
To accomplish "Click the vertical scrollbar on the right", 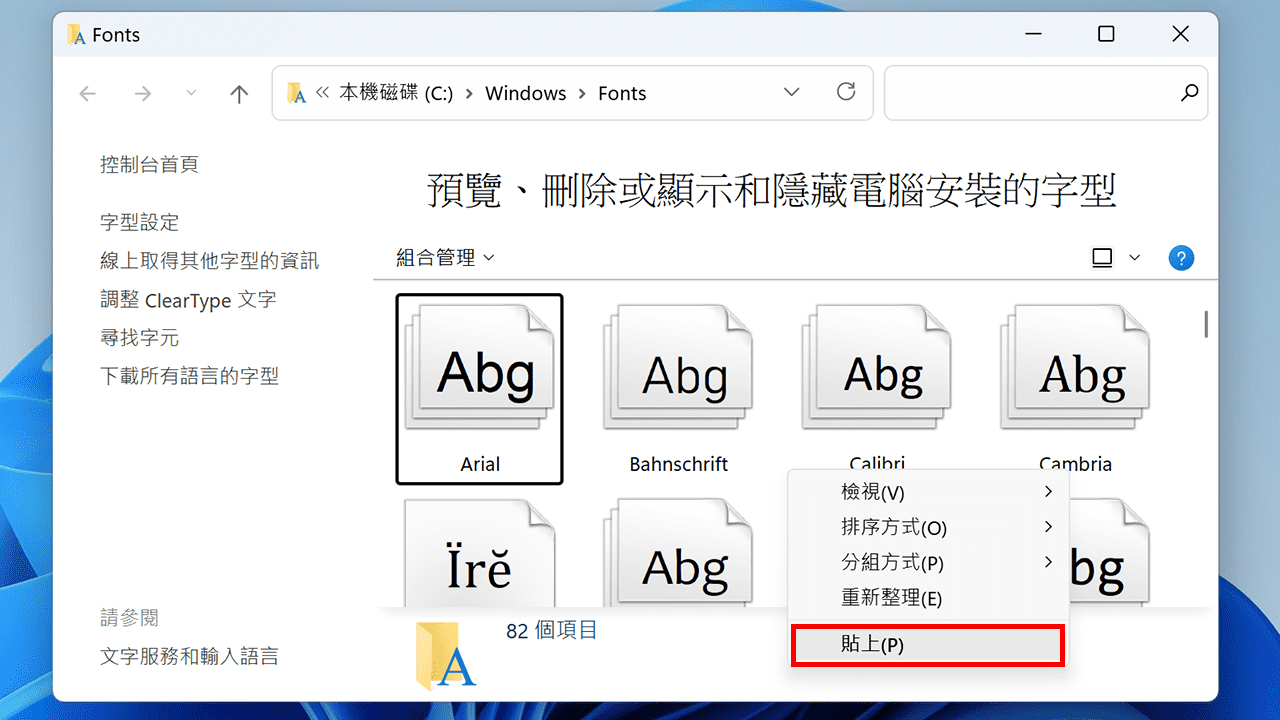I will (x=1207, y=324).
